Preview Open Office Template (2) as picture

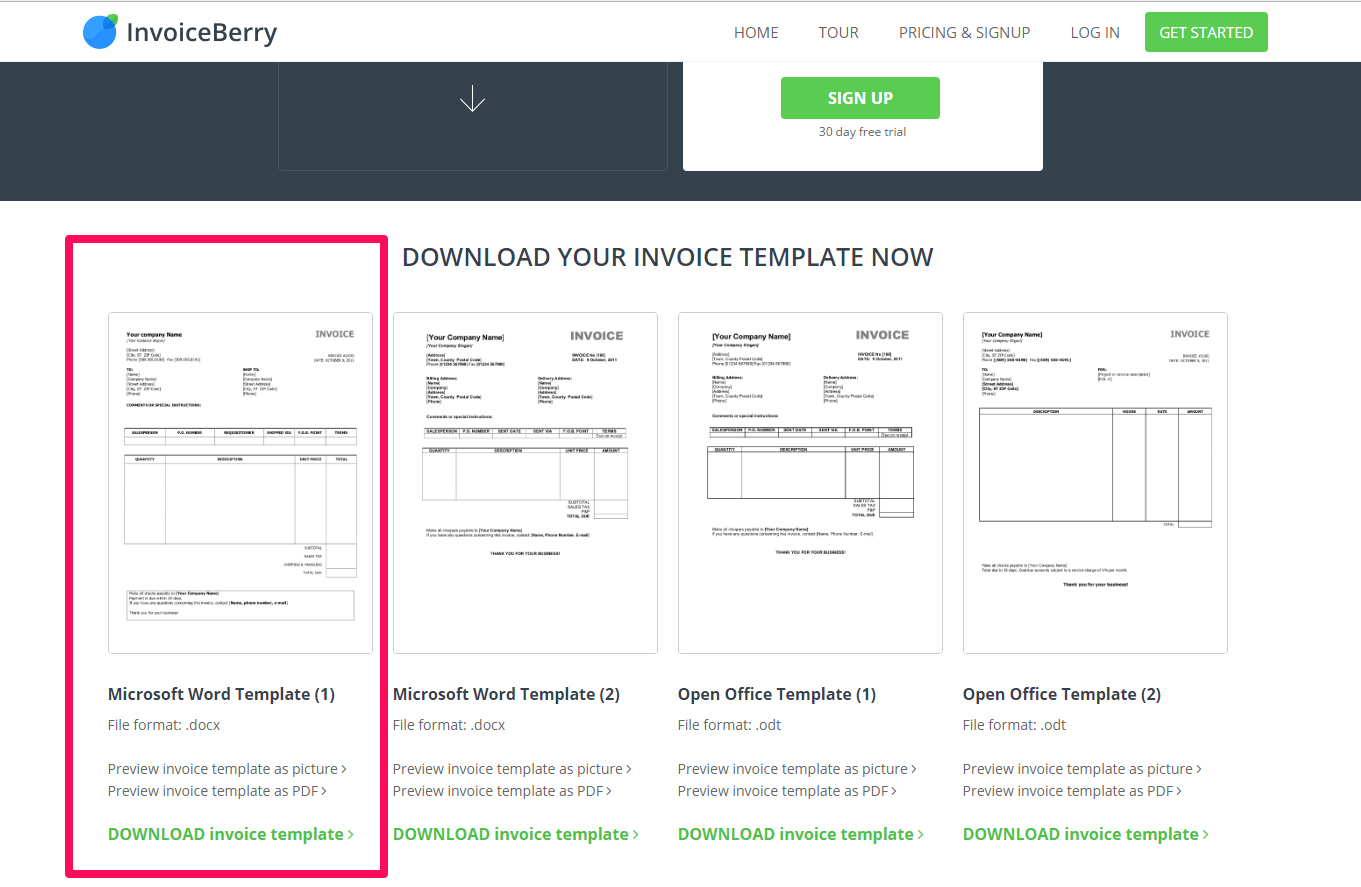(x=1082, y=769)
